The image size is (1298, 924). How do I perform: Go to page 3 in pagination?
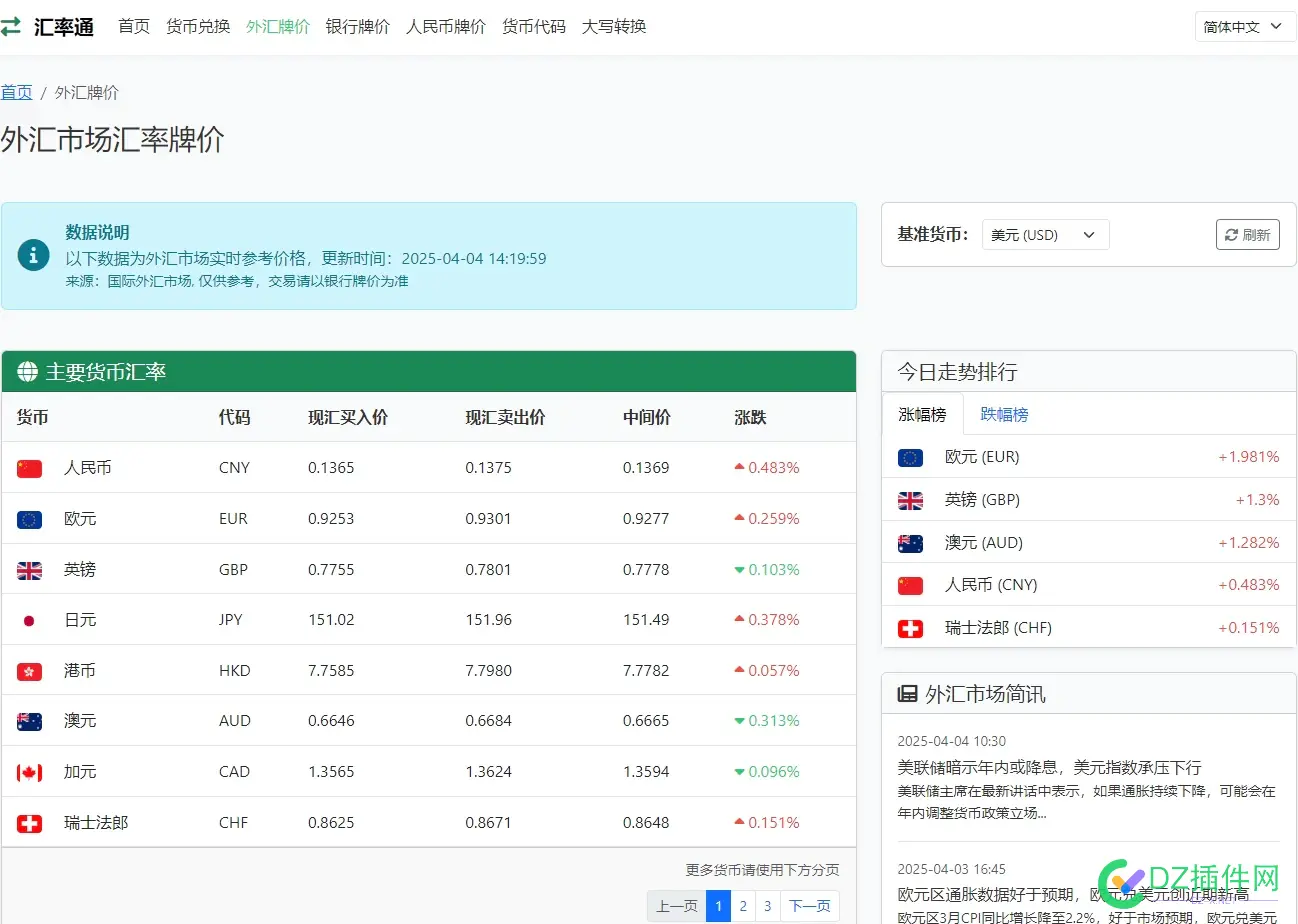click(x=767, y=905)
